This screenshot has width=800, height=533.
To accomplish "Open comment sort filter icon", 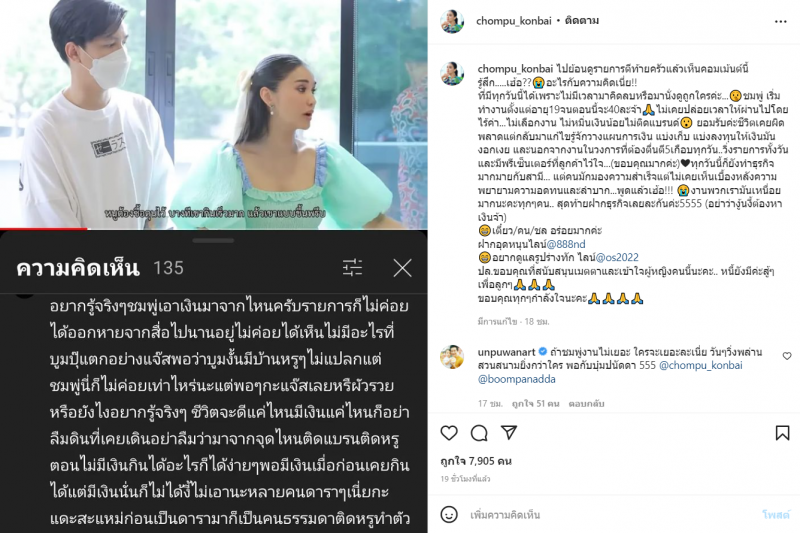I will (353, 268).
